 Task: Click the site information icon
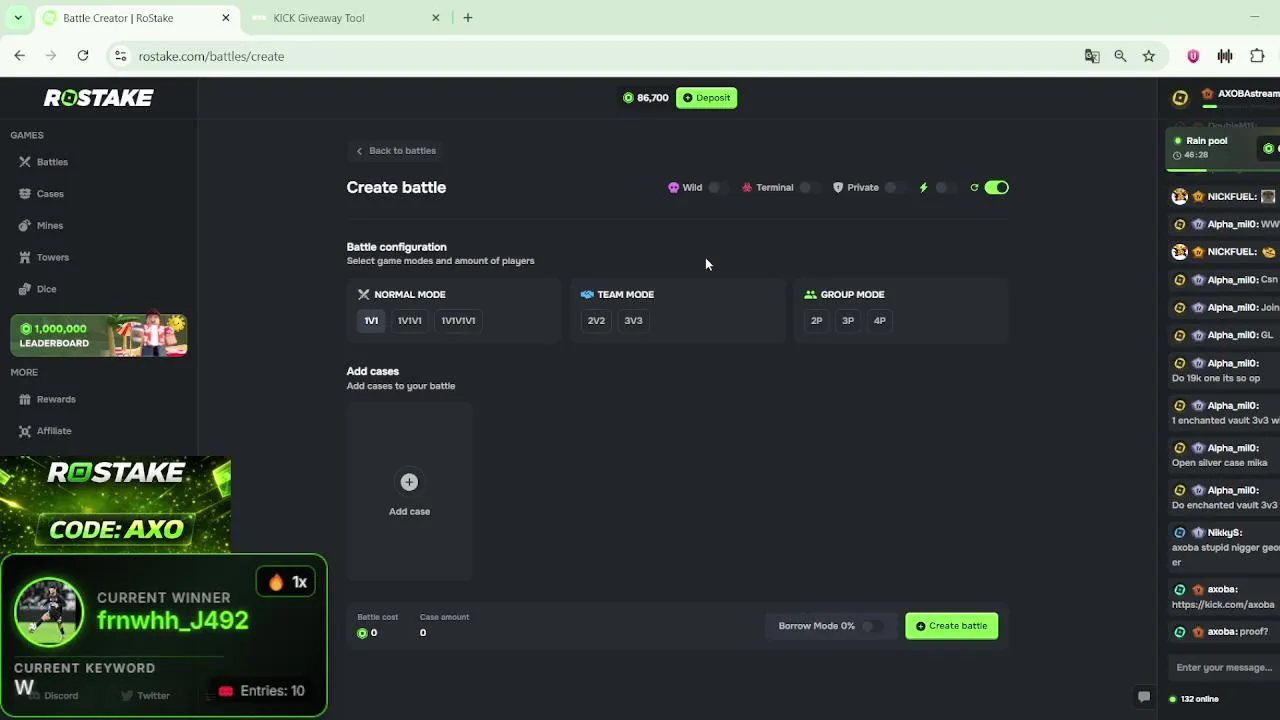point(120,56)
